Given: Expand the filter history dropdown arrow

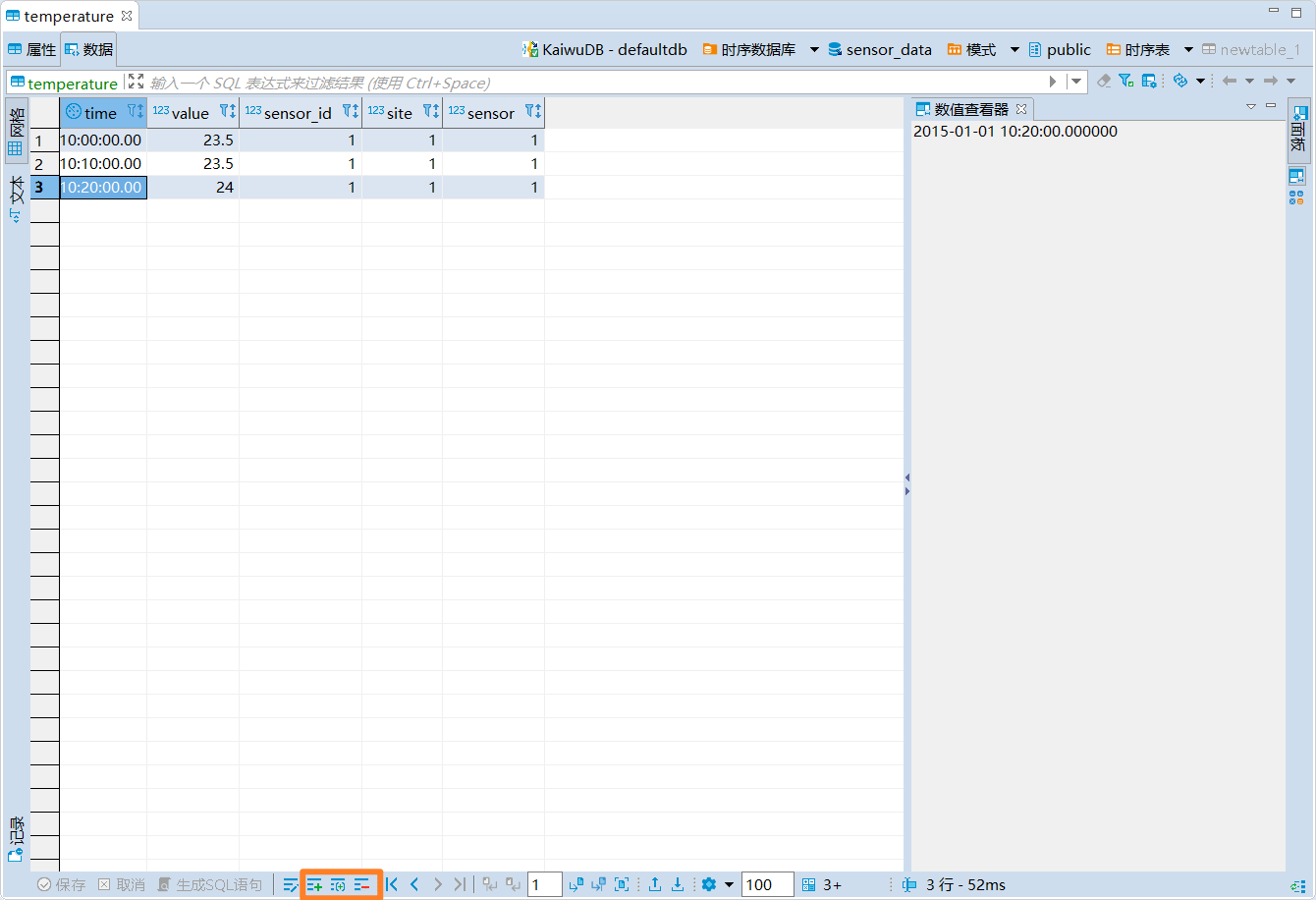Looking at the screenshot, I should point(1077,82).
